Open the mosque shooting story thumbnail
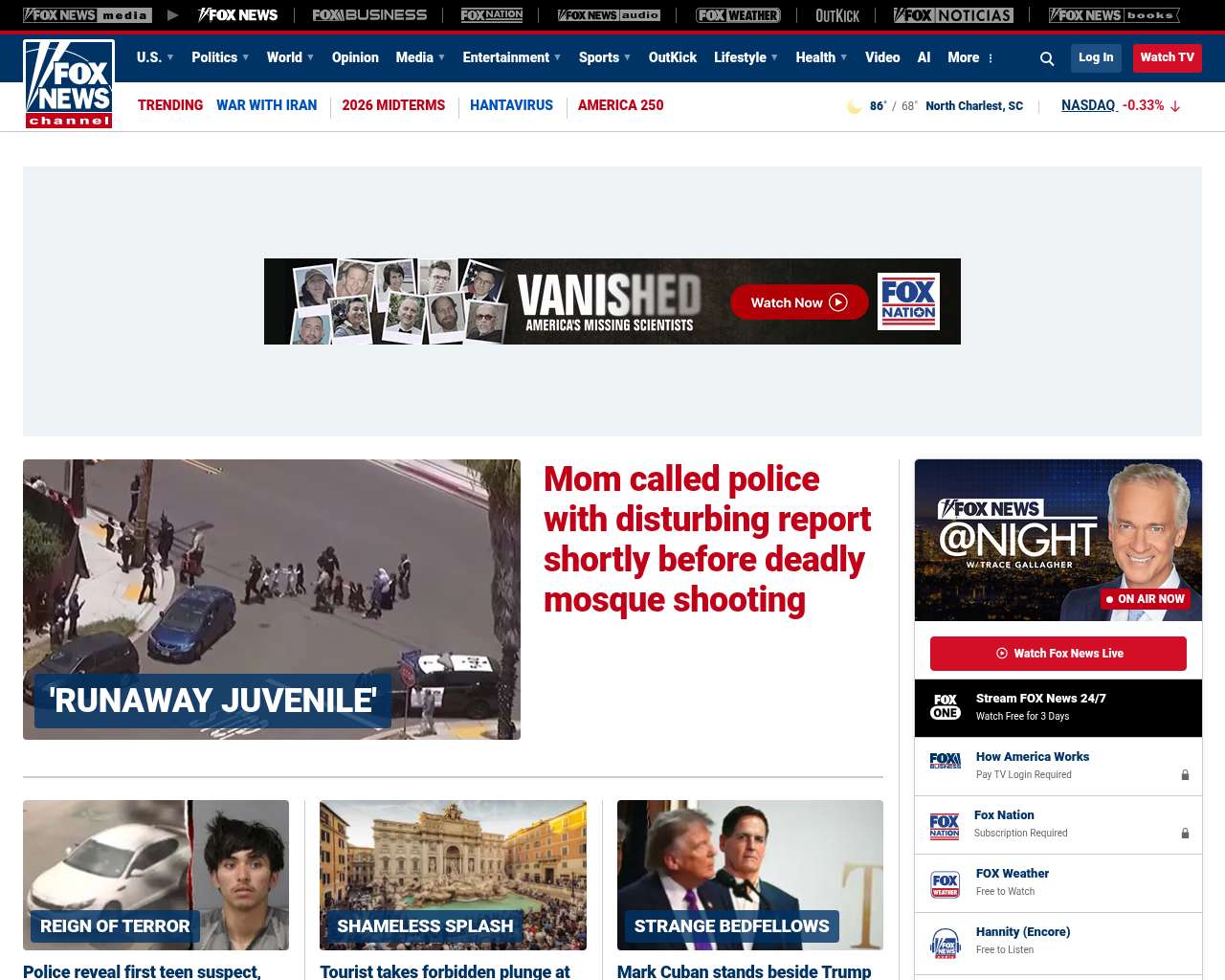The image size is (1225, 980). (x=272, y=599)
